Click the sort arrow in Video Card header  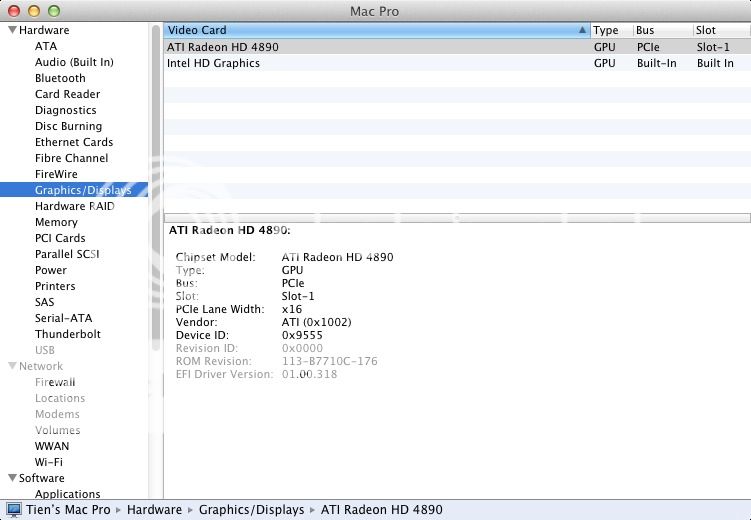coord(582,31)
